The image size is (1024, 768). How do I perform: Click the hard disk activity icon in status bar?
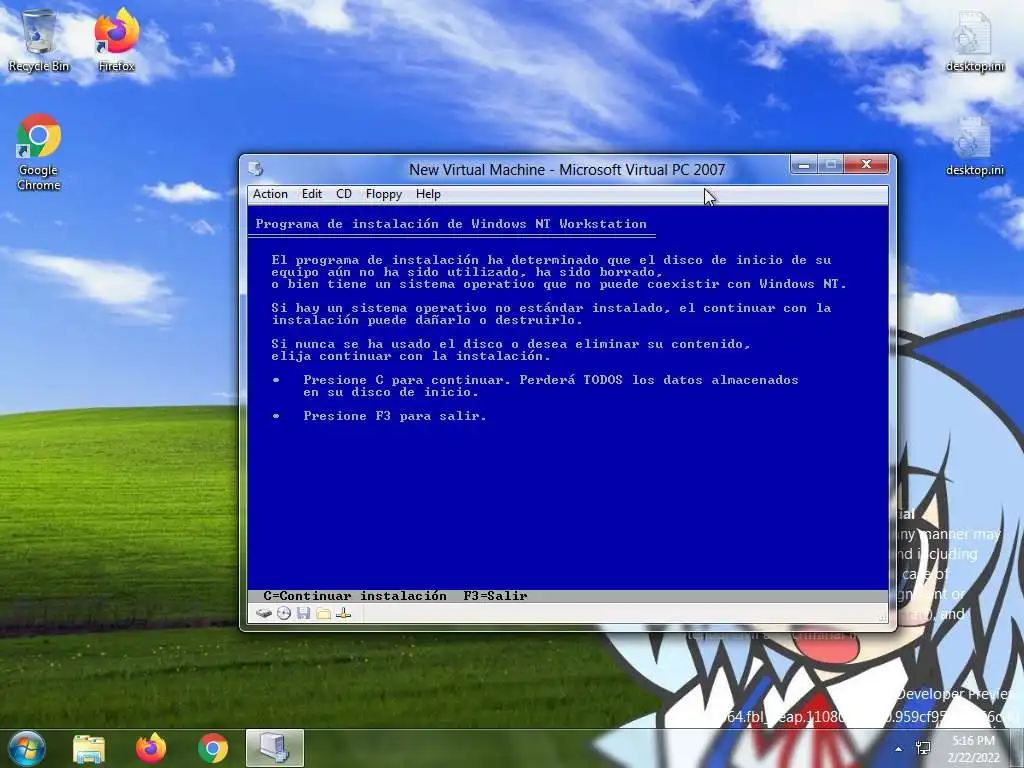click(264, 613)
